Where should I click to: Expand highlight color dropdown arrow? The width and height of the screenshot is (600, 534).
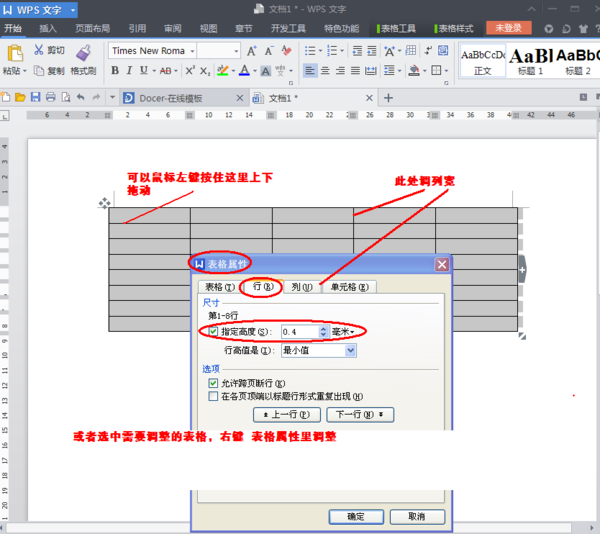tap(233, 71)
